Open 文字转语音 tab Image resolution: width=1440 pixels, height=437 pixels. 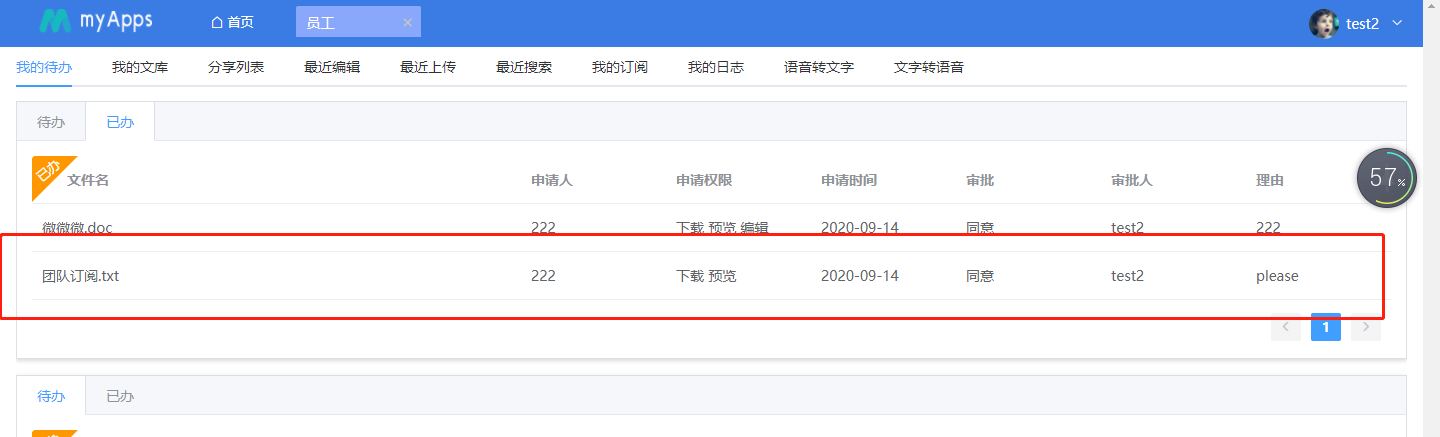929,68
